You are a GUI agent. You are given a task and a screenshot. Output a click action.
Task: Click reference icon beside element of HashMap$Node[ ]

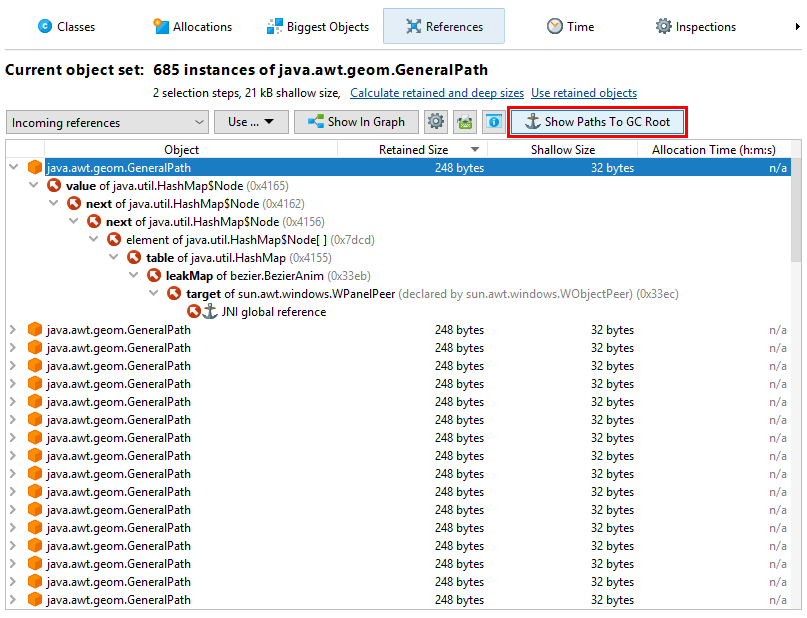click(114, 240)
